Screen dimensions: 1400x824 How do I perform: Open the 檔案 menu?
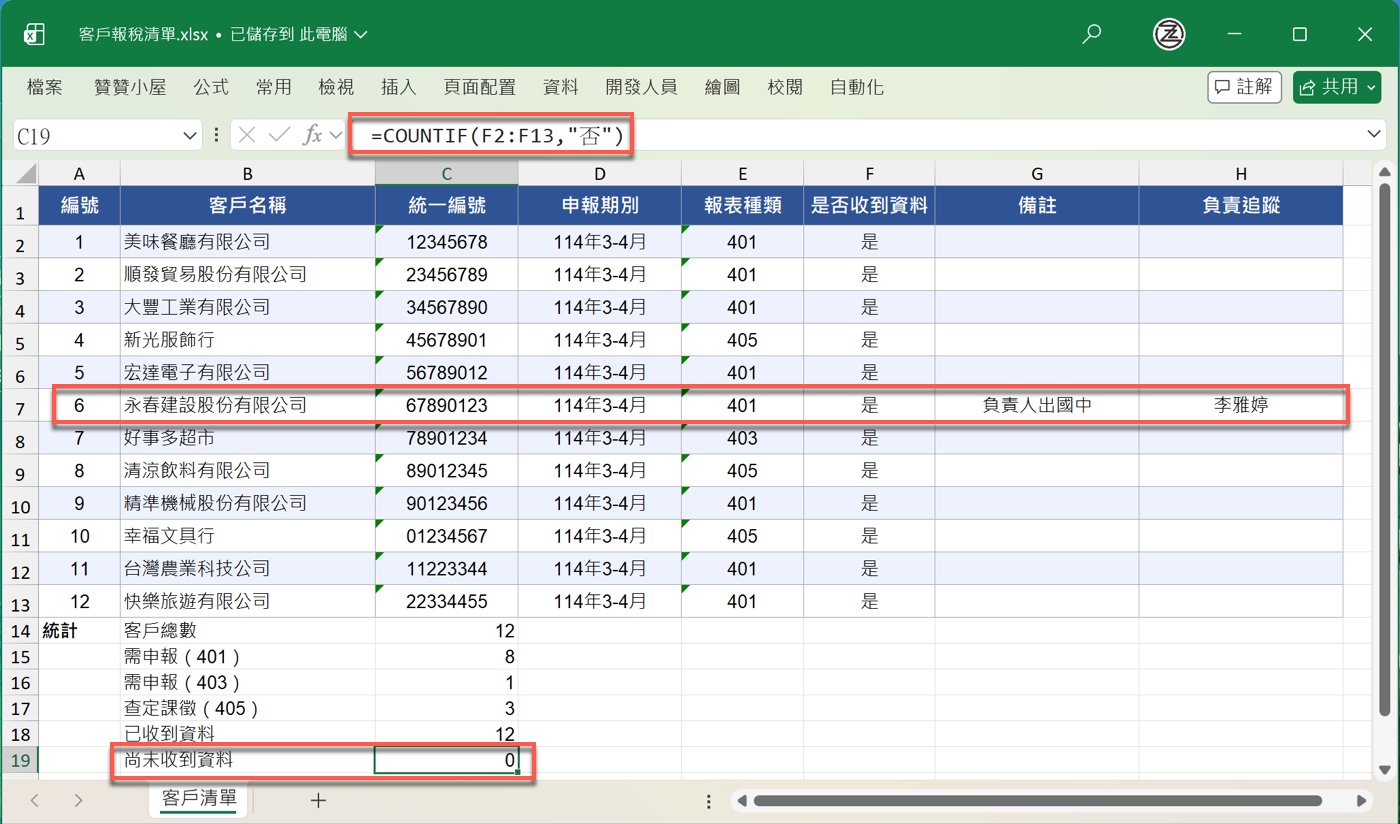click(45, 87)
